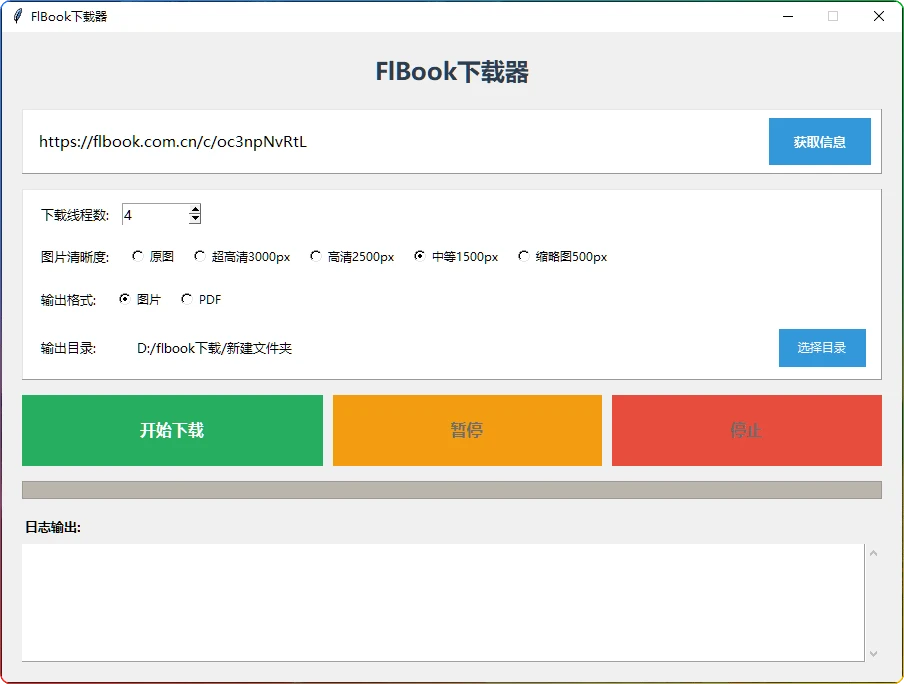This screenshot has height=684, width=904.
Task: Click the download progress bar
Action: 452,489
